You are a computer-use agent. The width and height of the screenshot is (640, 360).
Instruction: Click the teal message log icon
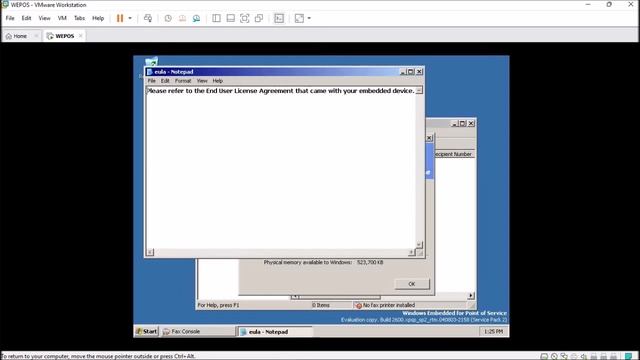click(x=629, y=356)
